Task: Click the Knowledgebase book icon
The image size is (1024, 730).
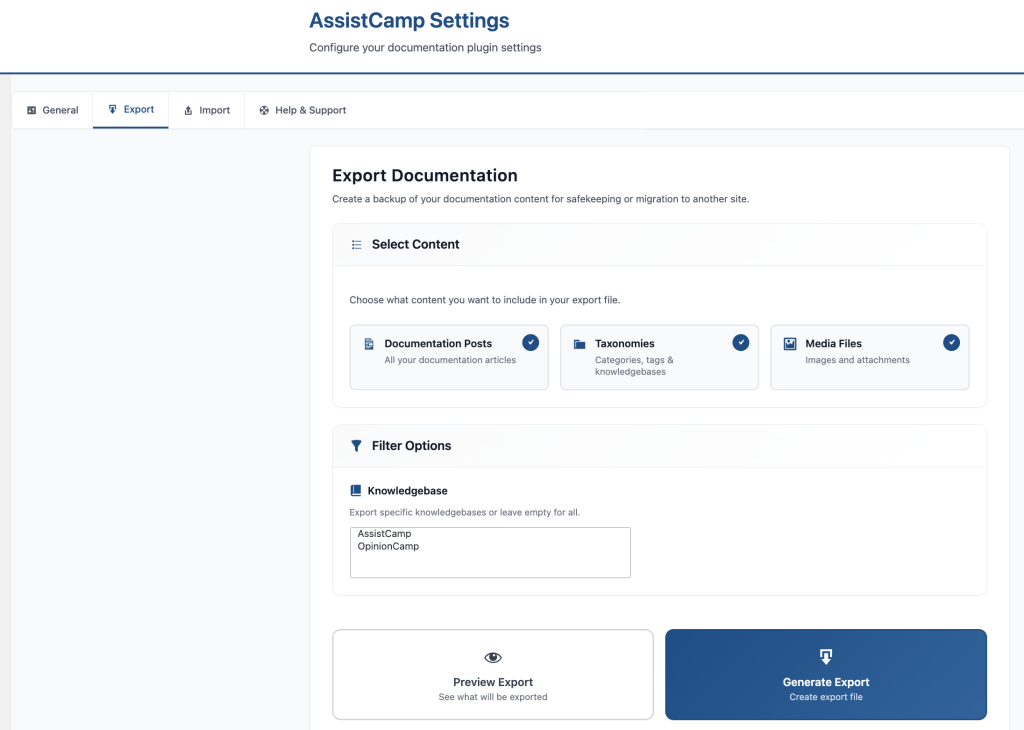Action: coord(355,491)
